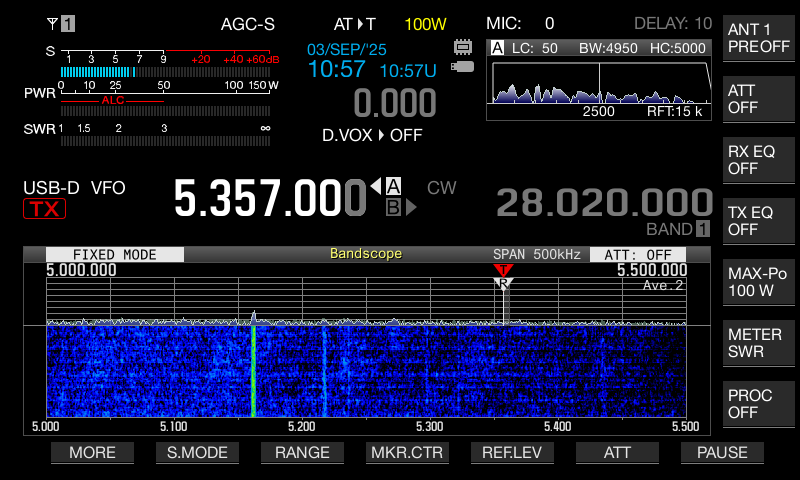
Task: Click the FIXED MODE label
Action: point(115,255)
